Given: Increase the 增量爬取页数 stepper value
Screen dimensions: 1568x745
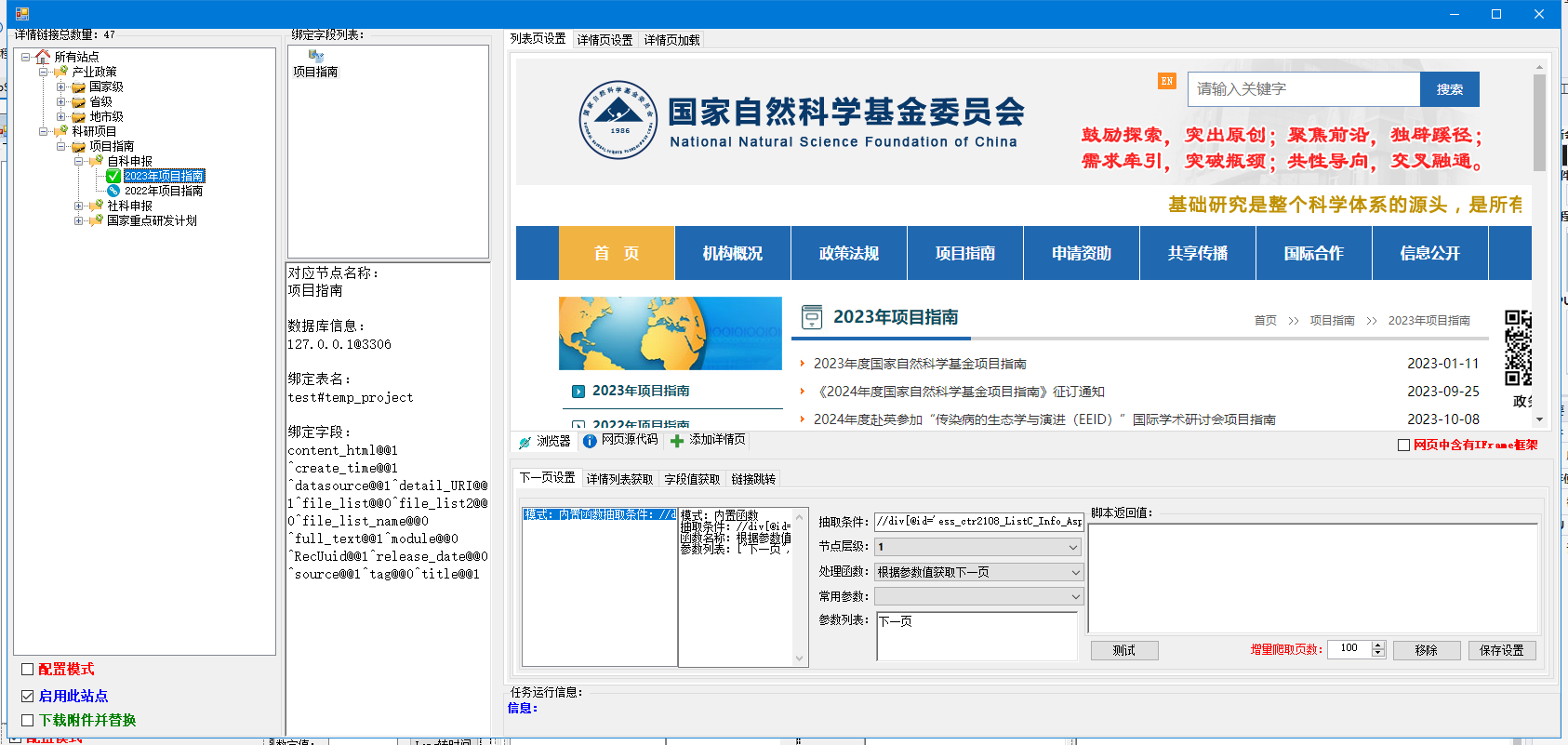Looking at the screenshot, I should pyautogui.click(x=1379, y=645).
